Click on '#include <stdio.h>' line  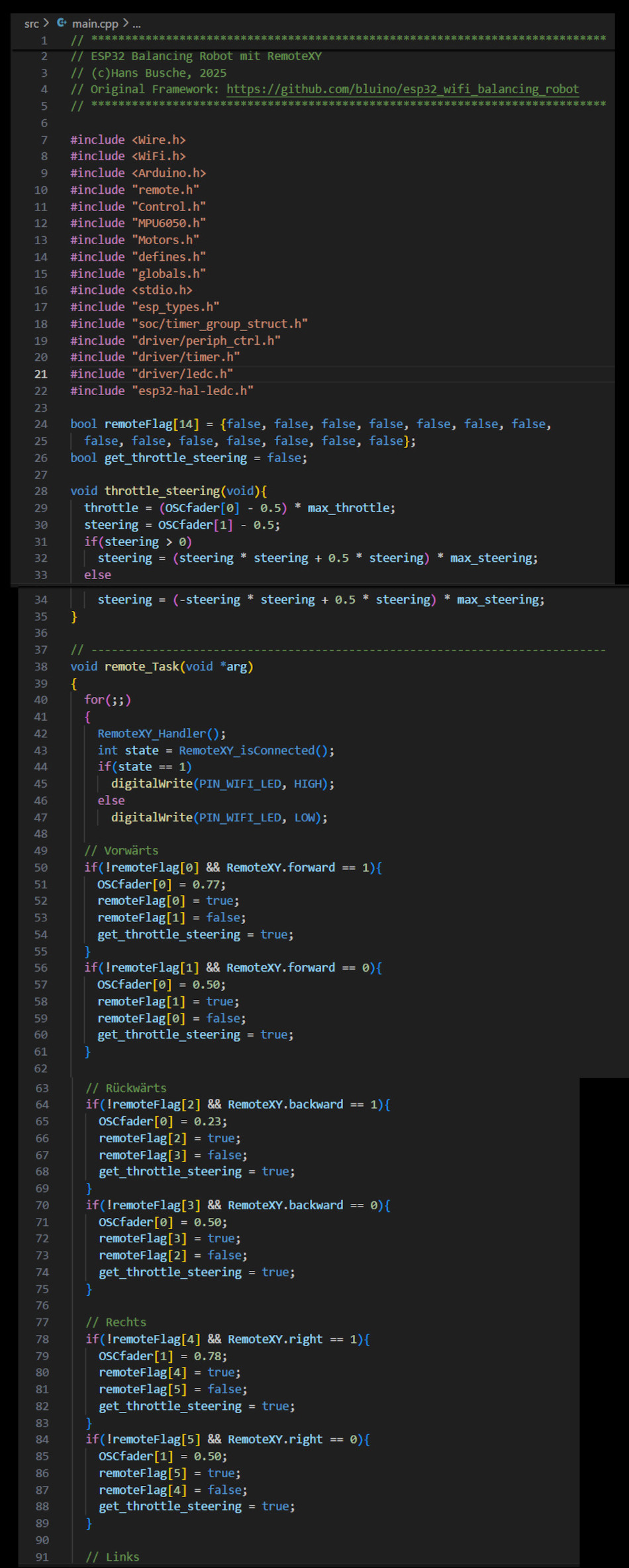[x=131, y=290]
